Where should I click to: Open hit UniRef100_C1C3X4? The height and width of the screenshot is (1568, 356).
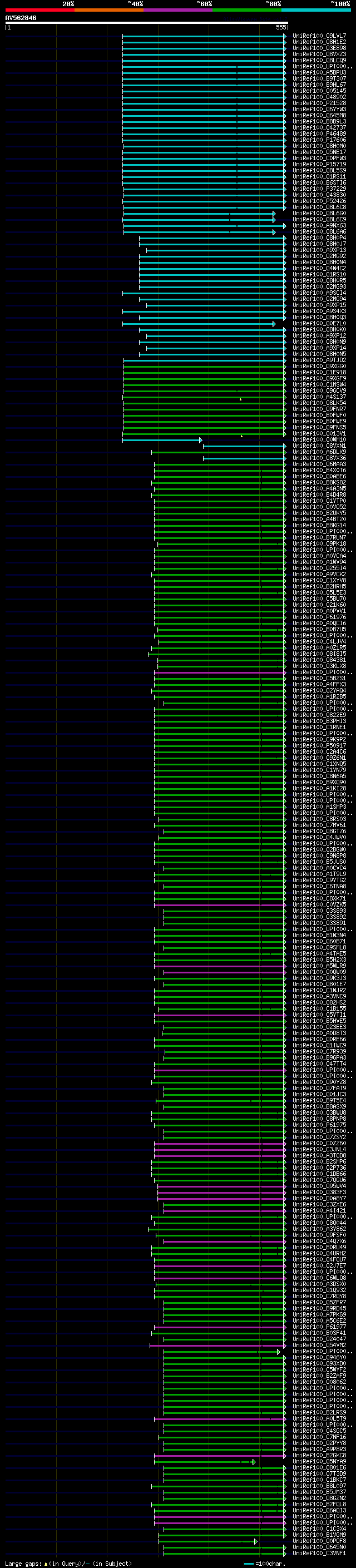pos(319,1529)
